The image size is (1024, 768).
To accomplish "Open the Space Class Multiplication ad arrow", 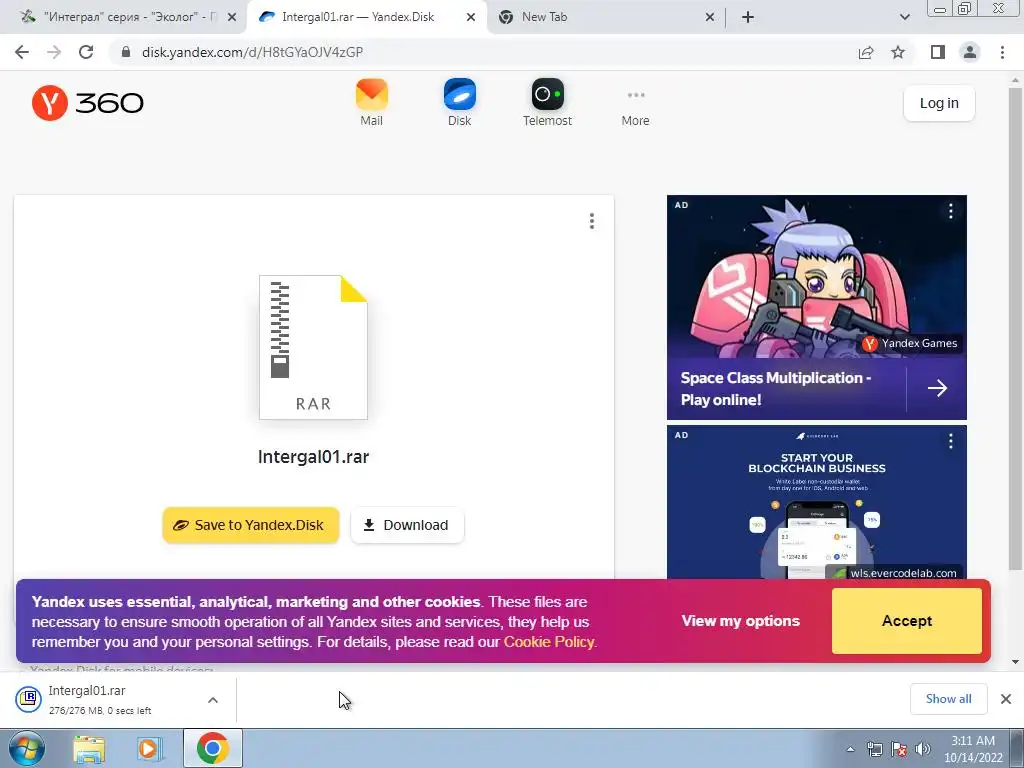I will pos(937,389).
